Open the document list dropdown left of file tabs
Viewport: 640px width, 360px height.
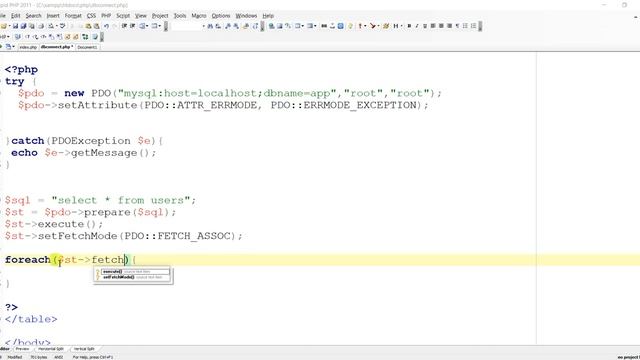13,47
